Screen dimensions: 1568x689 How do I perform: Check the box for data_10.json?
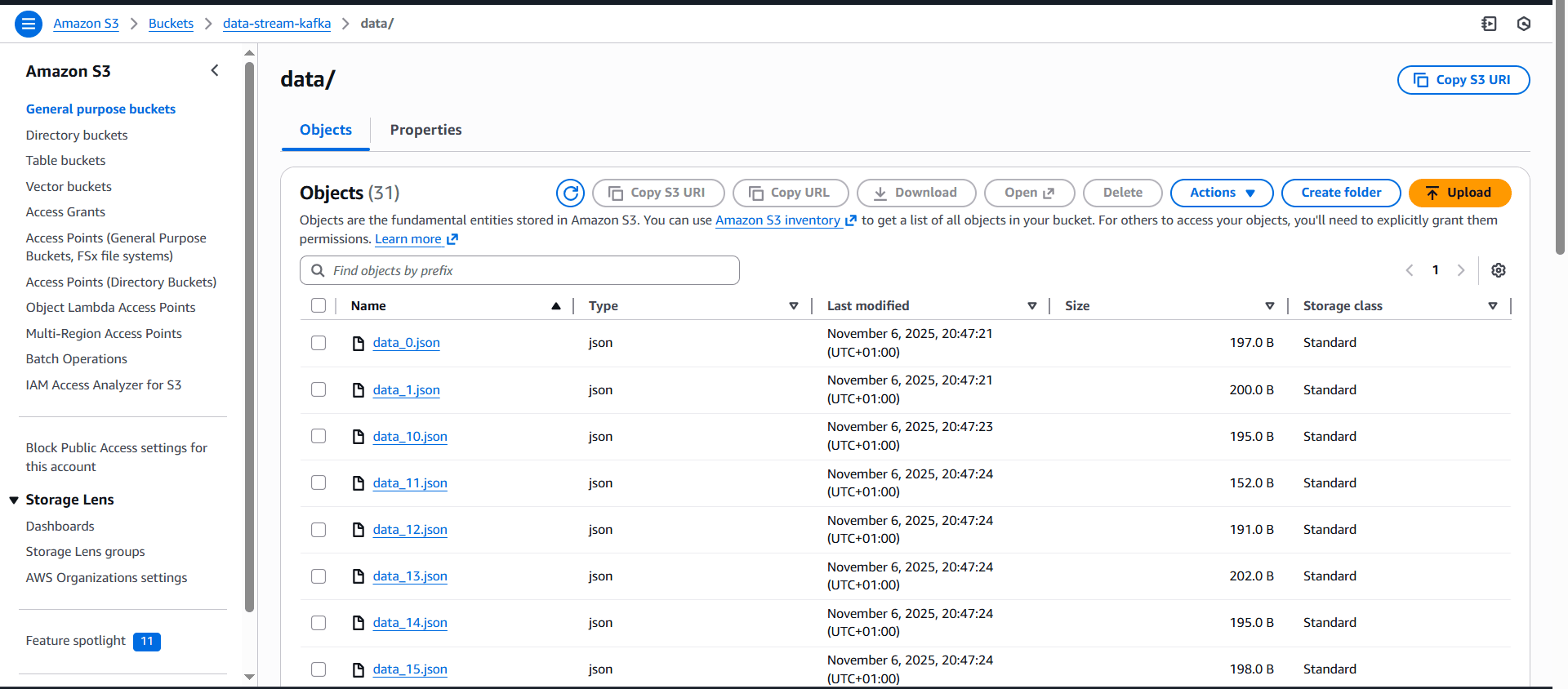pyautogui.click(x=318, y=436)
